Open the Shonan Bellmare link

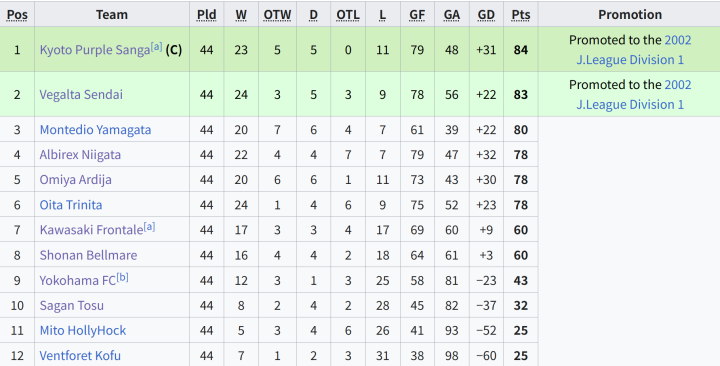88,255
